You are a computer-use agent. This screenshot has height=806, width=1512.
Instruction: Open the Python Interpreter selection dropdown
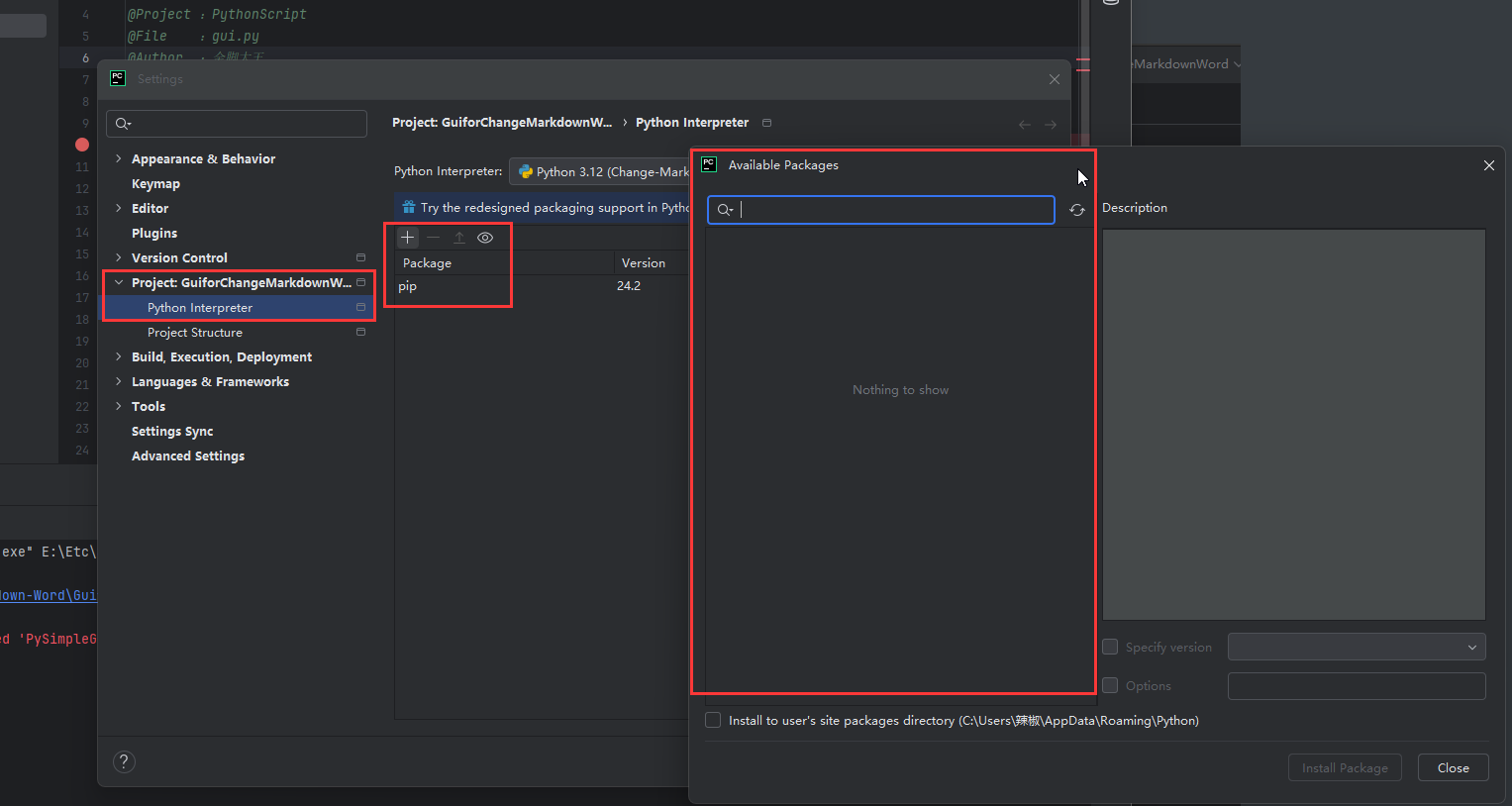600,171
